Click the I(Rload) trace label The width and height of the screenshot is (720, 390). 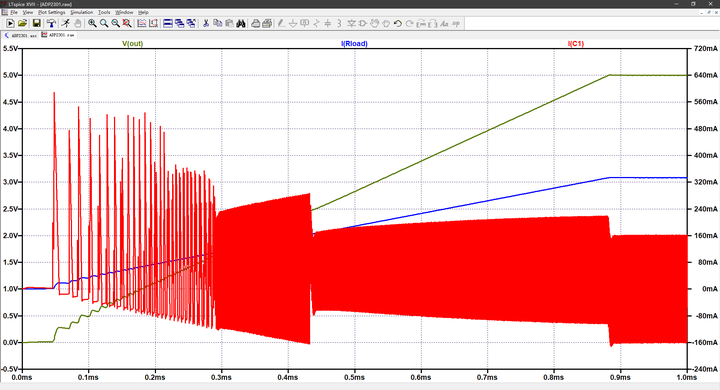click(354, 44)
